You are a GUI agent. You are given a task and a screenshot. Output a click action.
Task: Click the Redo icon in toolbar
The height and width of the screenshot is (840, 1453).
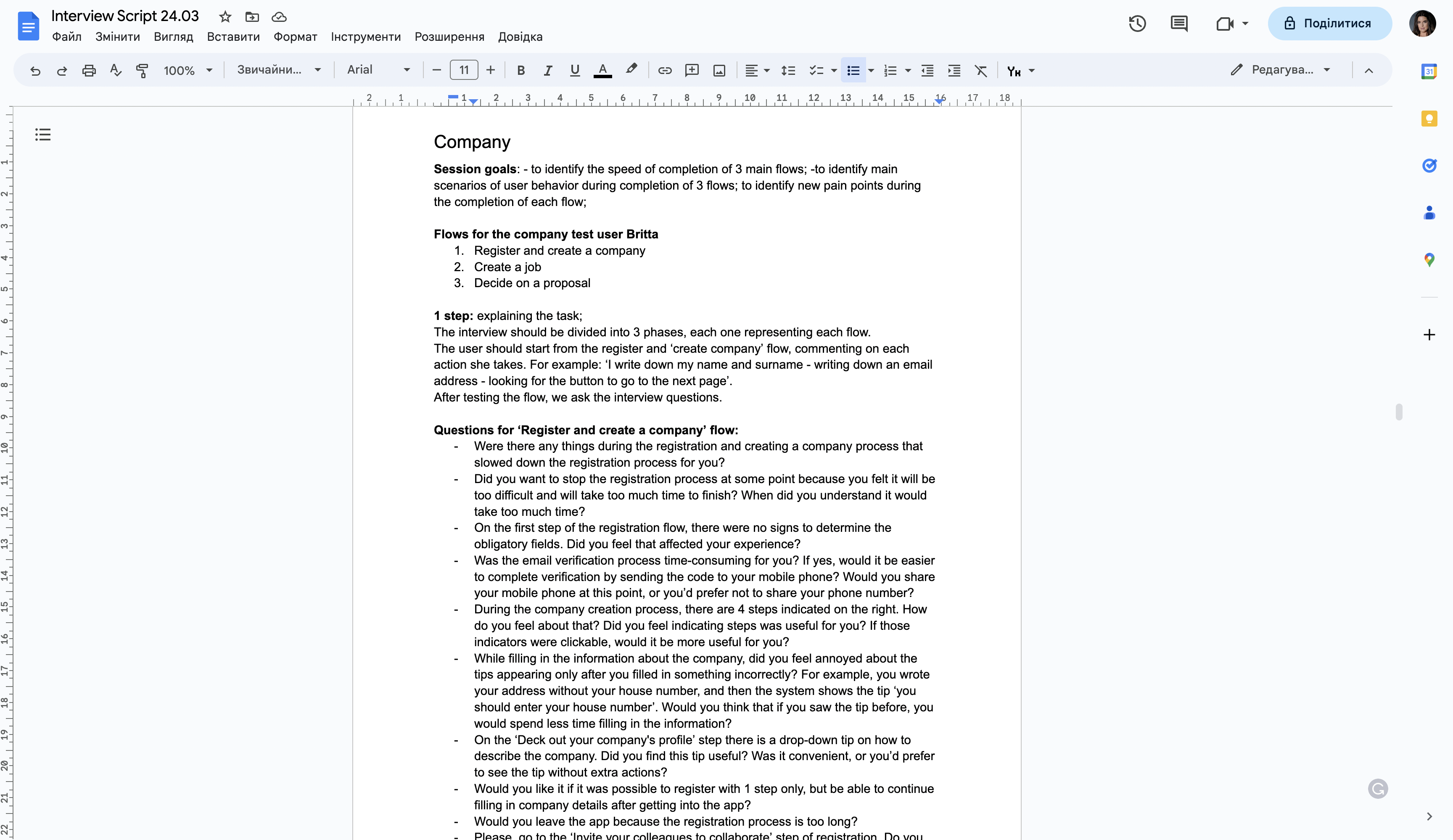[62, 70]
